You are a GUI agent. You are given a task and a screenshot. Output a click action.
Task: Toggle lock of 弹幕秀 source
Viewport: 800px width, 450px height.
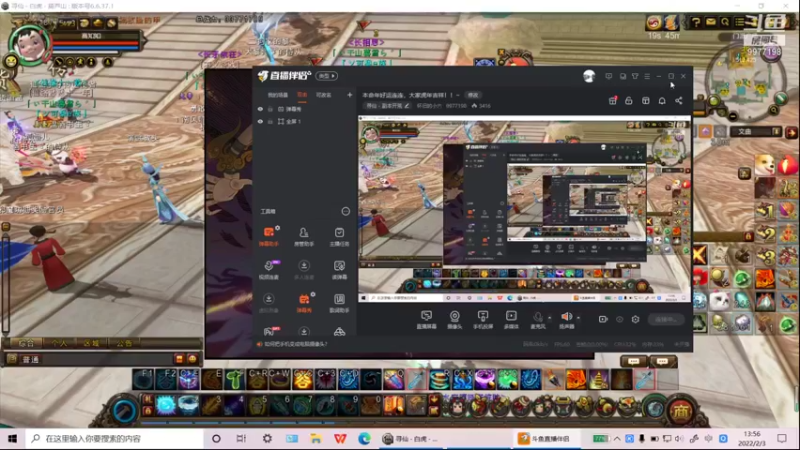point(270,109)
